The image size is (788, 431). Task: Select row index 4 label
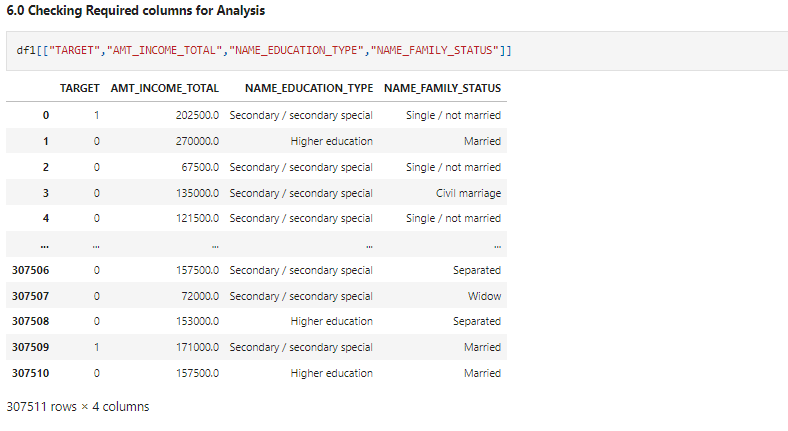(46, 219)
